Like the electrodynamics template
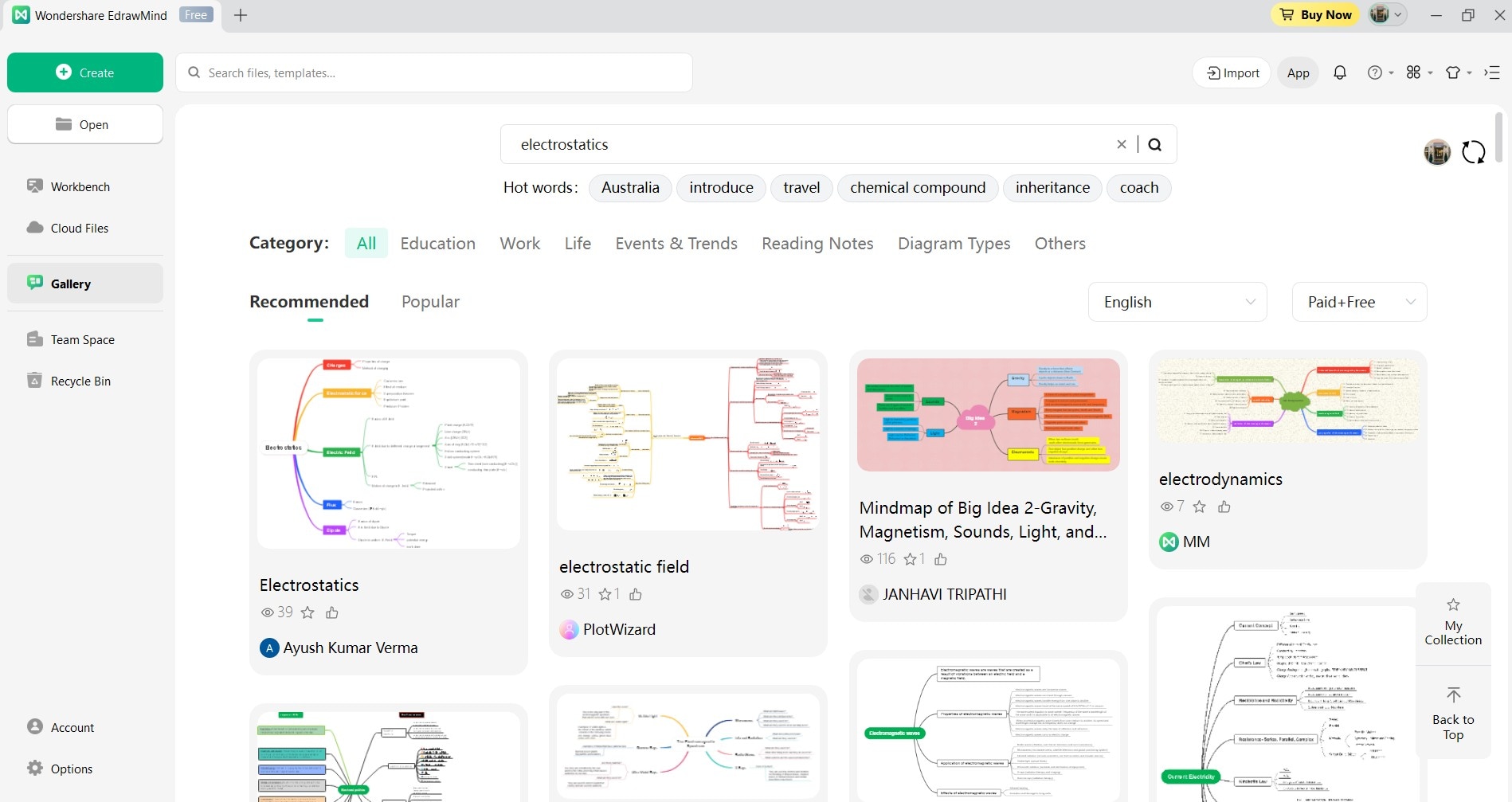 1224,507
